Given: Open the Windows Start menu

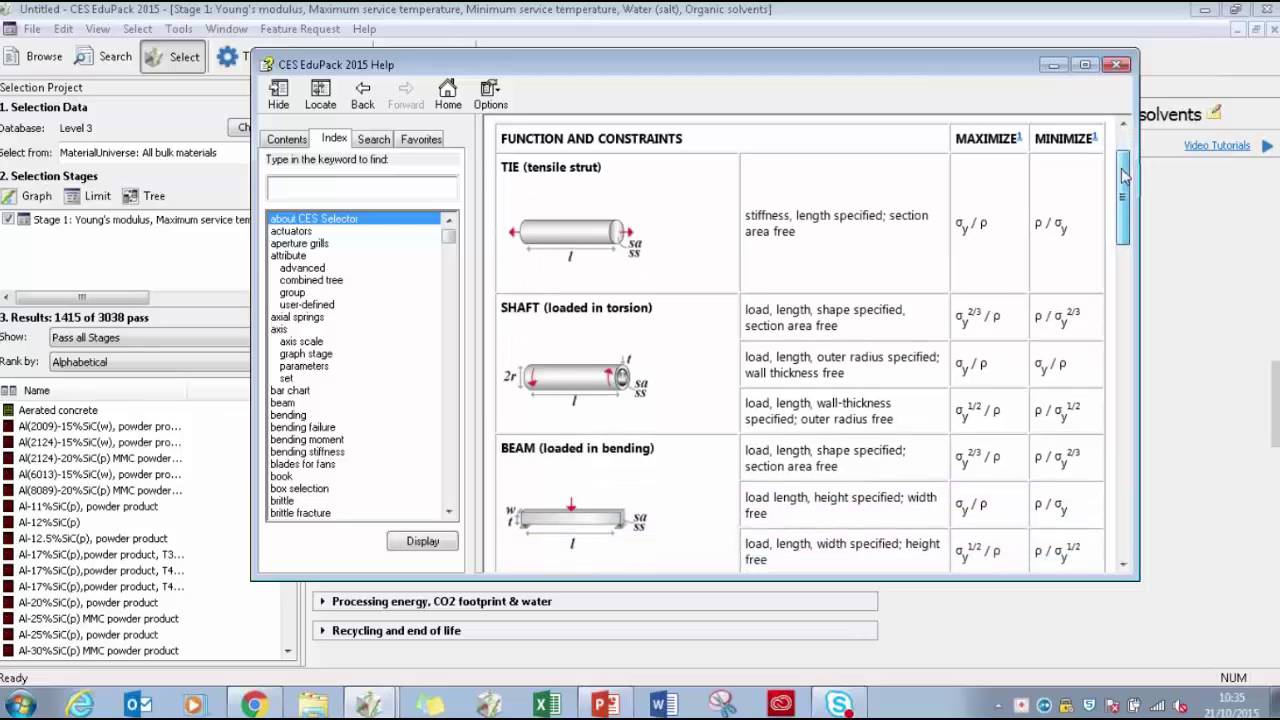Looking at the screenshot, I should 20,704.
